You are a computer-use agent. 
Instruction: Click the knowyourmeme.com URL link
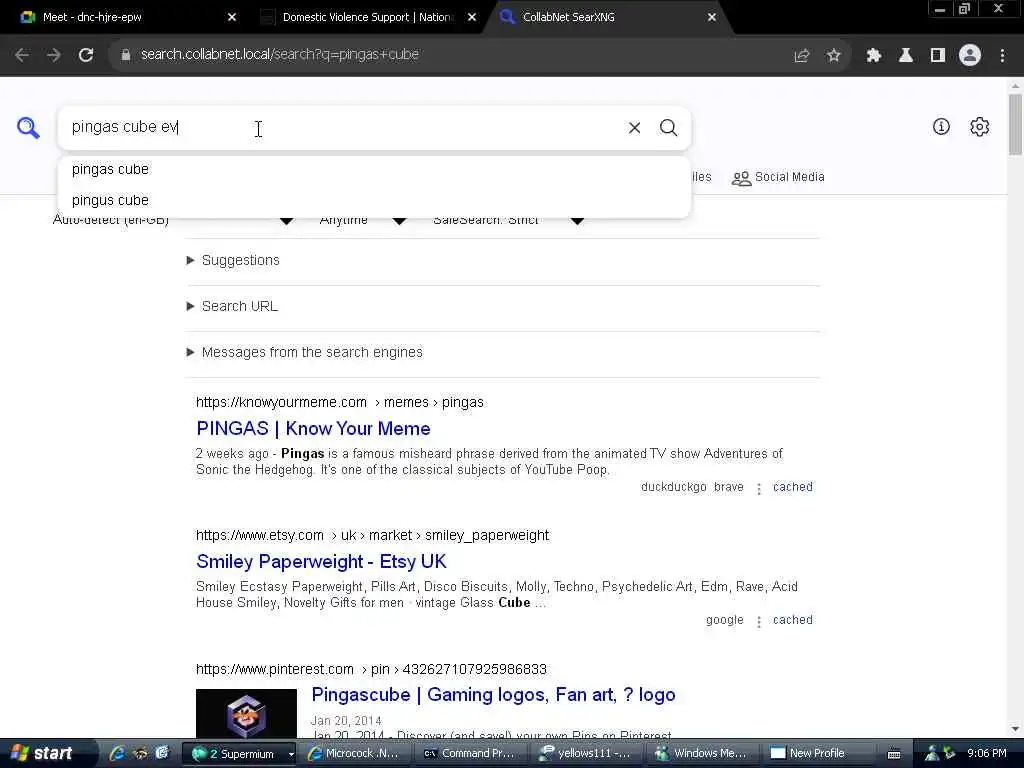pyautogui.click(x=340, y=402)
